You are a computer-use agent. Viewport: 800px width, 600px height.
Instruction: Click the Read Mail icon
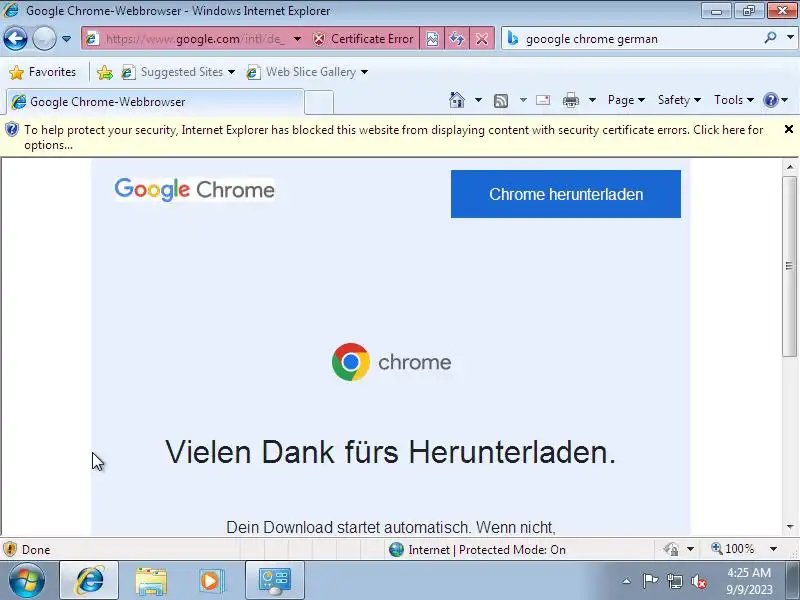[x=543, y=100]
